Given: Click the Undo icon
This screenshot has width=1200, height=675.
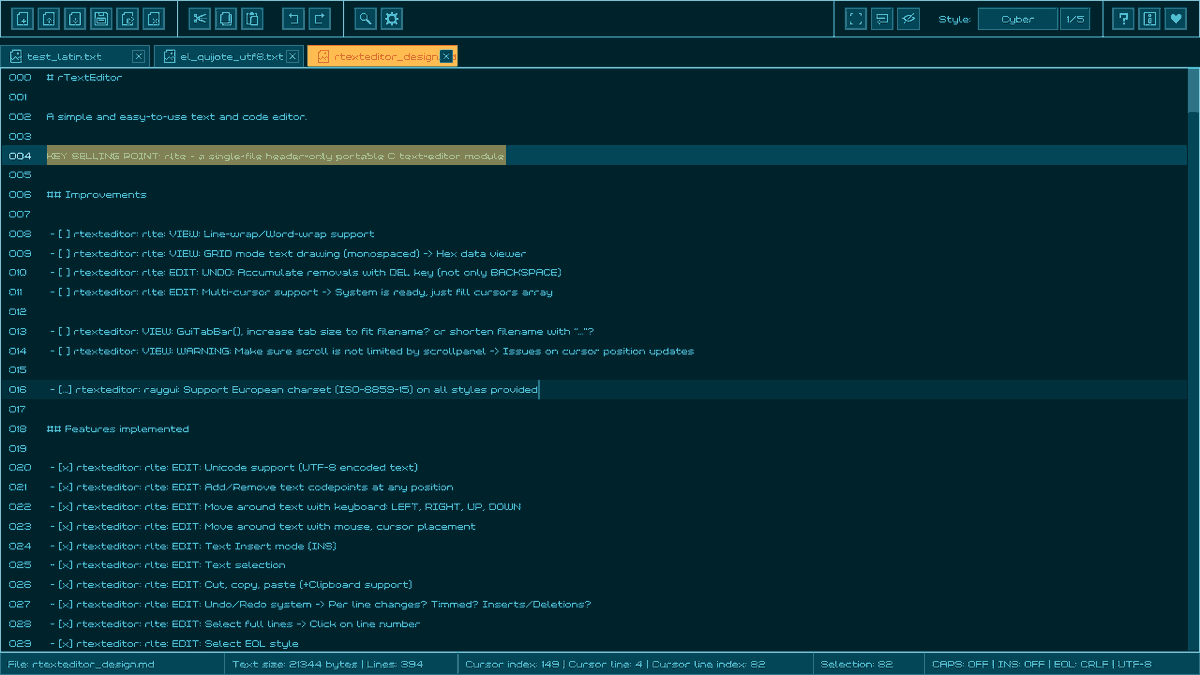Looking at the screenshot, I should coord(292,18).
